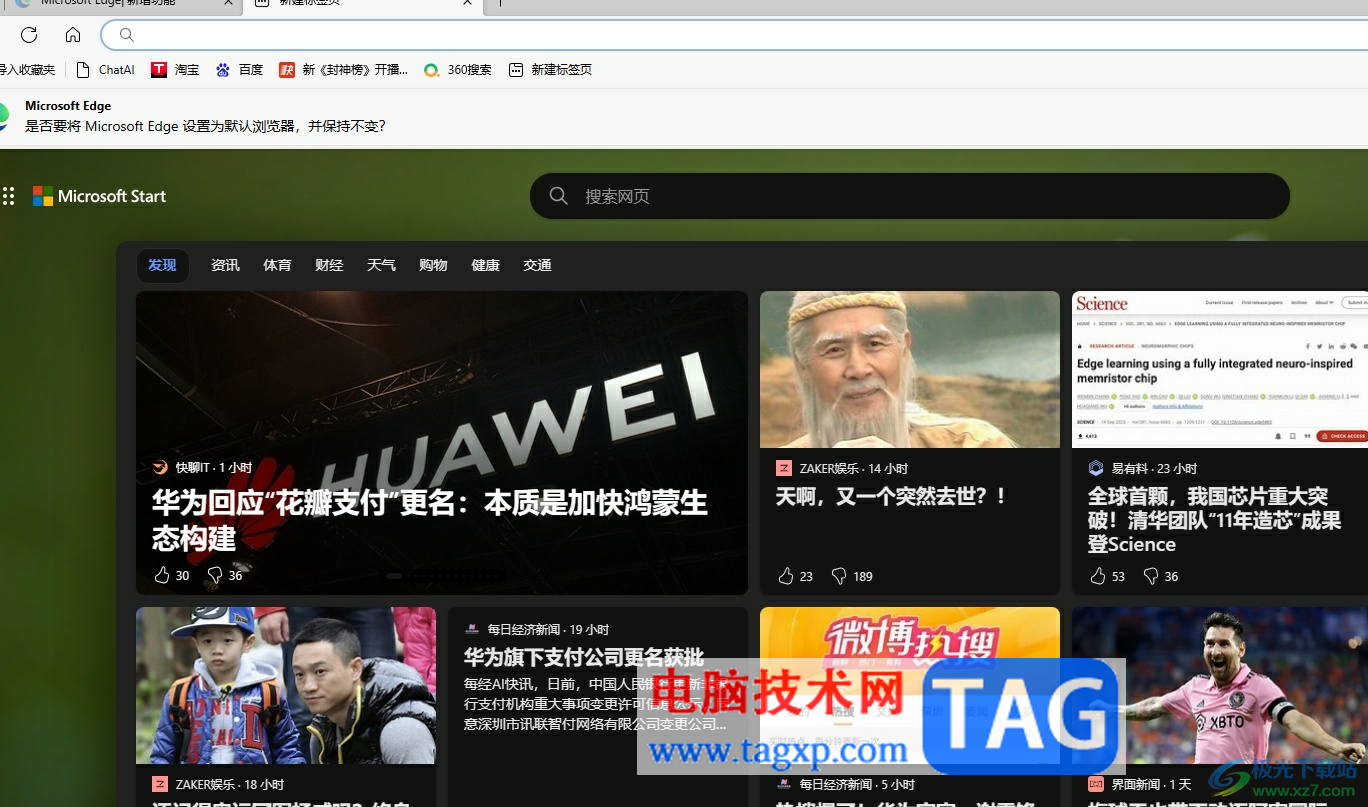Focus the 搜索网页 search box
This screenshot has width=1368, height=807.
(x=910, y=196)
